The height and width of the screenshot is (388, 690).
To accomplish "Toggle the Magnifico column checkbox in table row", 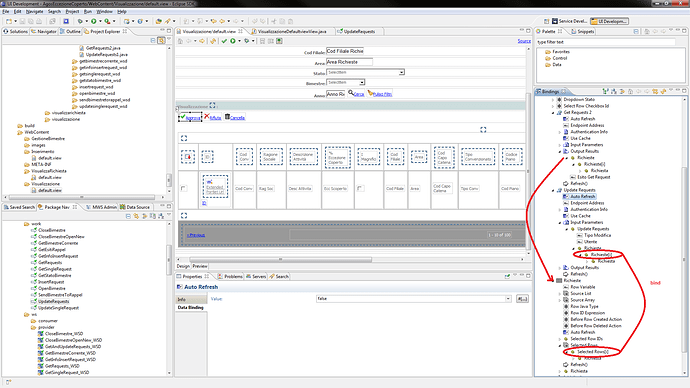I will 360,188.
